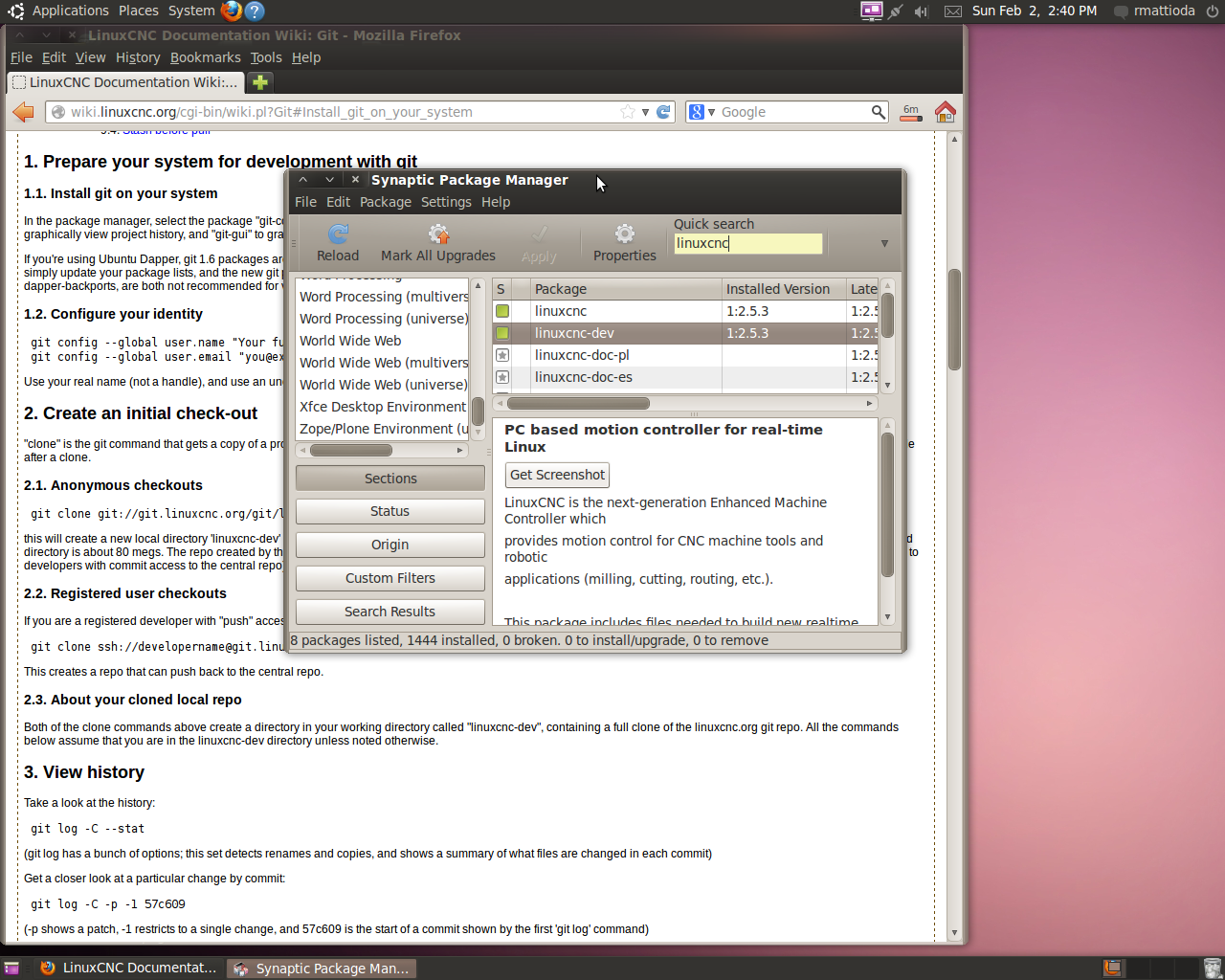The height and width of the screenshot is (980, 1225).
Task: Click the network status icon
Action: pos(896,11)
